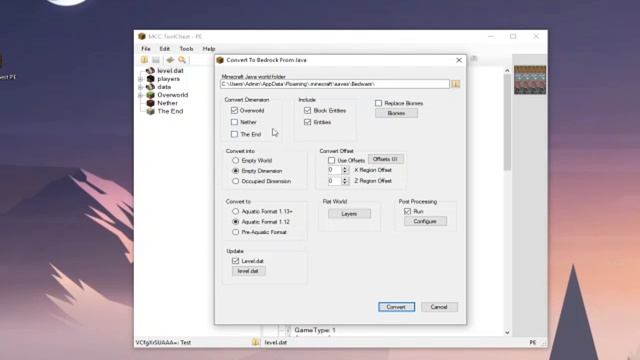Screen dimensions: 640x360
Task: Toggle the Entities include checkbox
Action: (x=308, y=122)
